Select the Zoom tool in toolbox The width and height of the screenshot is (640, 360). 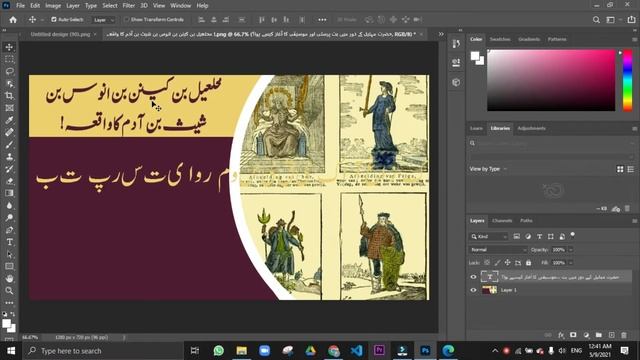coord(9,291)
